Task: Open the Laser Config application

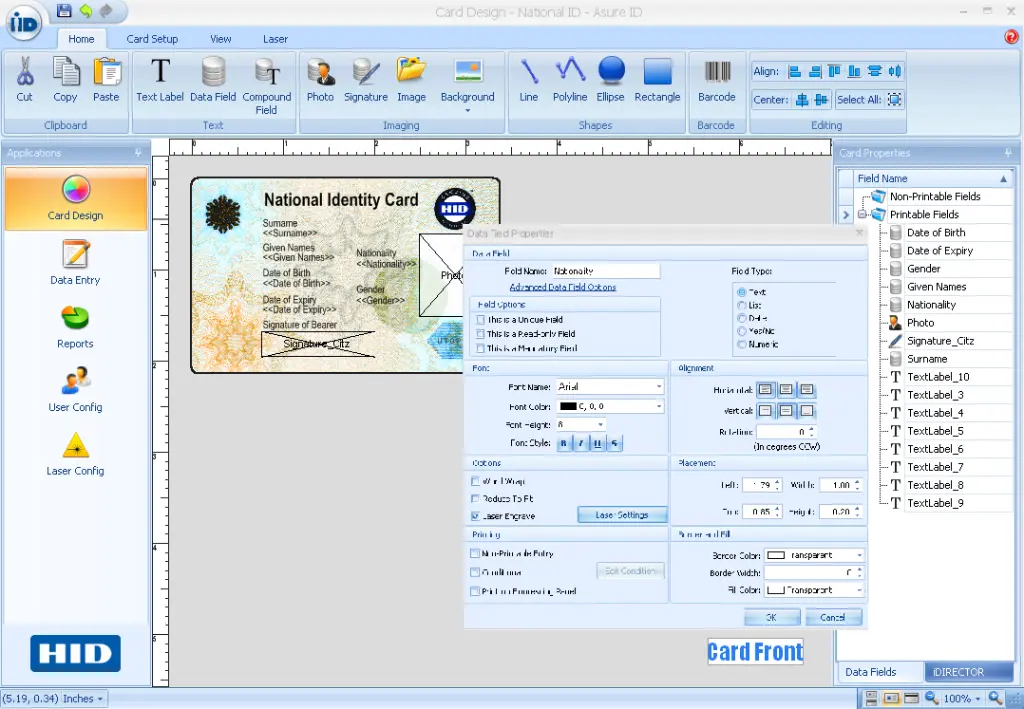Action: click(x=74, y=457)
